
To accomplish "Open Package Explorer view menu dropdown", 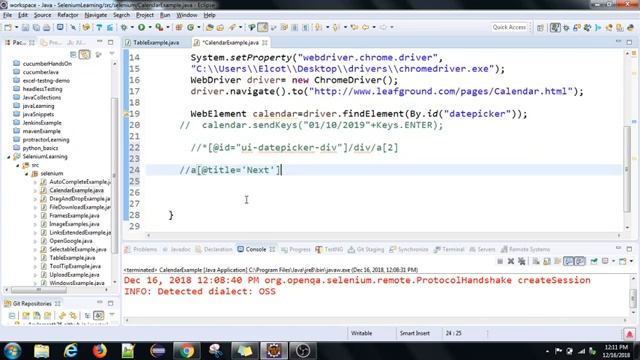I will 112,54.
